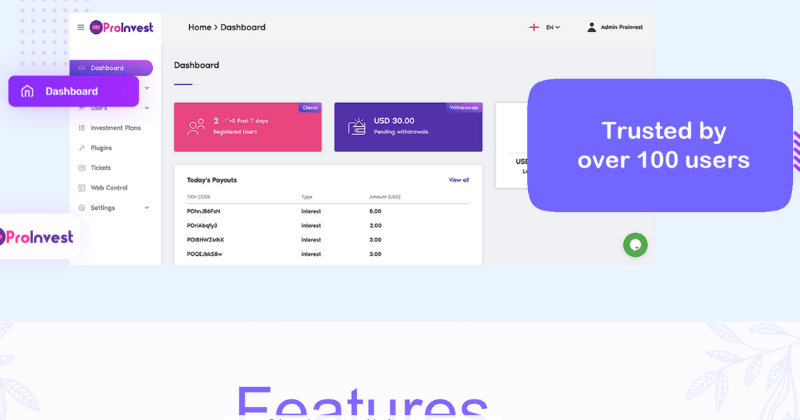
Task: Select Dashboard in the sidebar
Action: click(x=111, y=67)
